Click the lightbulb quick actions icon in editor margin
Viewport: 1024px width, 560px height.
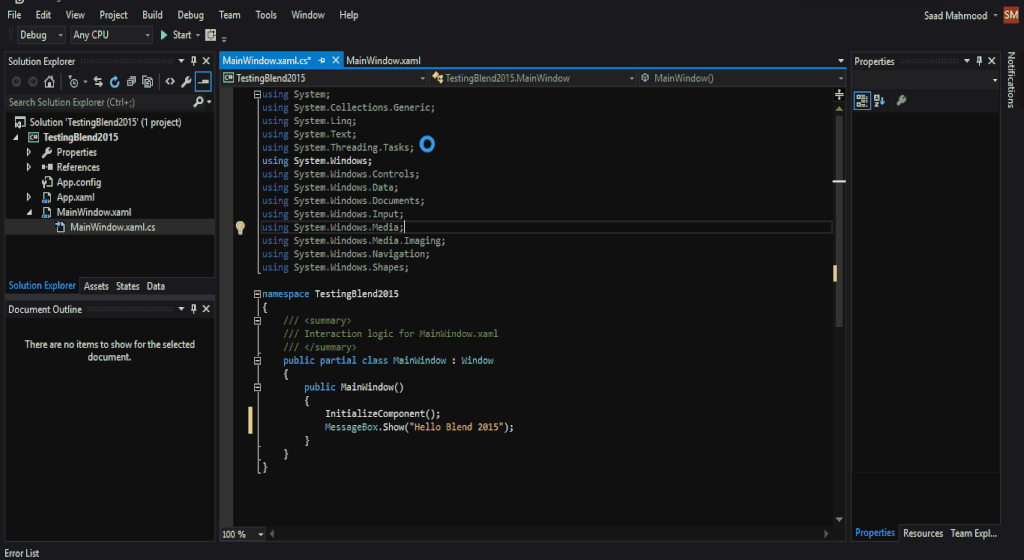(x=240, y=228)
